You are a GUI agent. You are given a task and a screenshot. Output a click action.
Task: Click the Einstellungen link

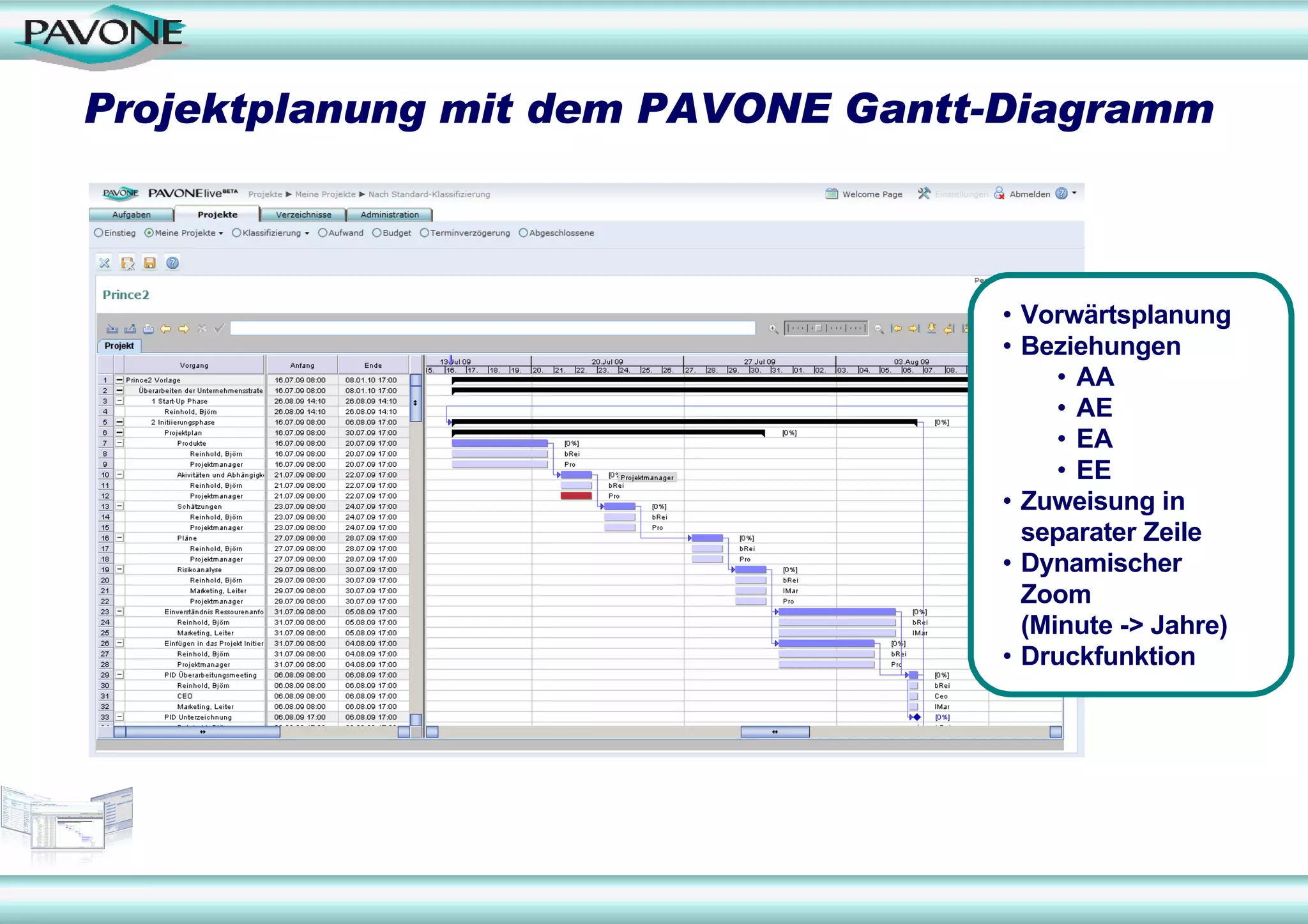pyautogui.click(x=961, y=194)
